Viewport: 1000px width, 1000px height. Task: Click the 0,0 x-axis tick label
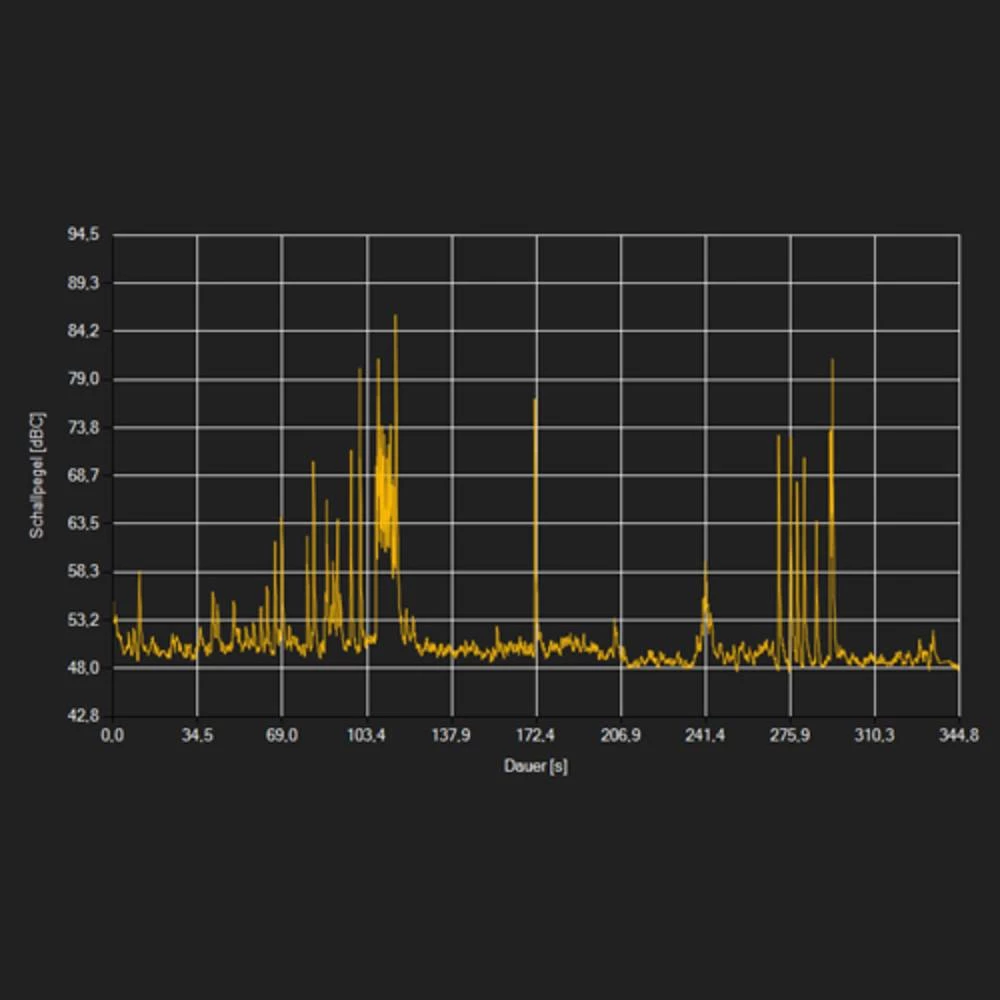coord(112,737)
